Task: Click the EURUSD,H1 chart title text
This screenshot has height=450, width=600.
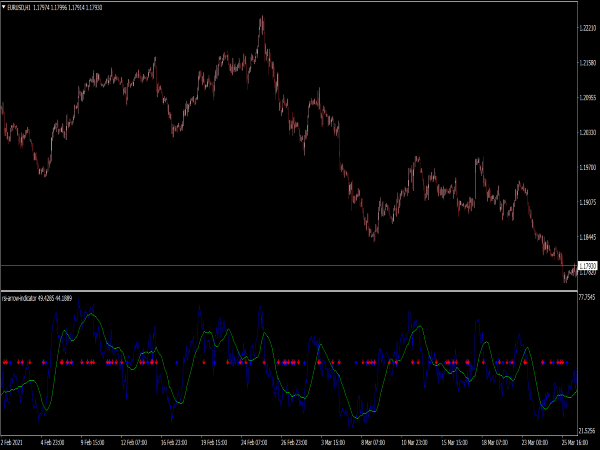Action: pos(19,7)
